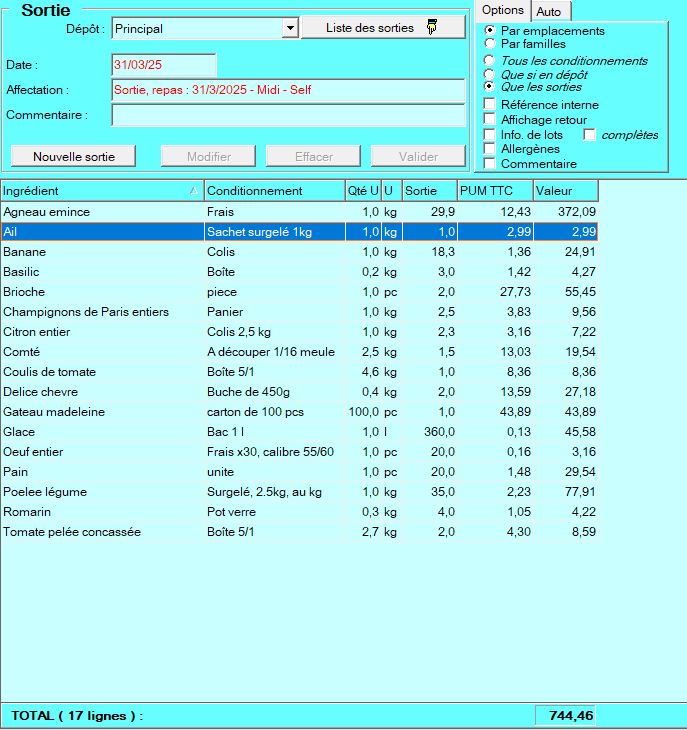This screenshot has height=730, width=687.
Task: Check the Allergènes option
Action: coord(489,149)
